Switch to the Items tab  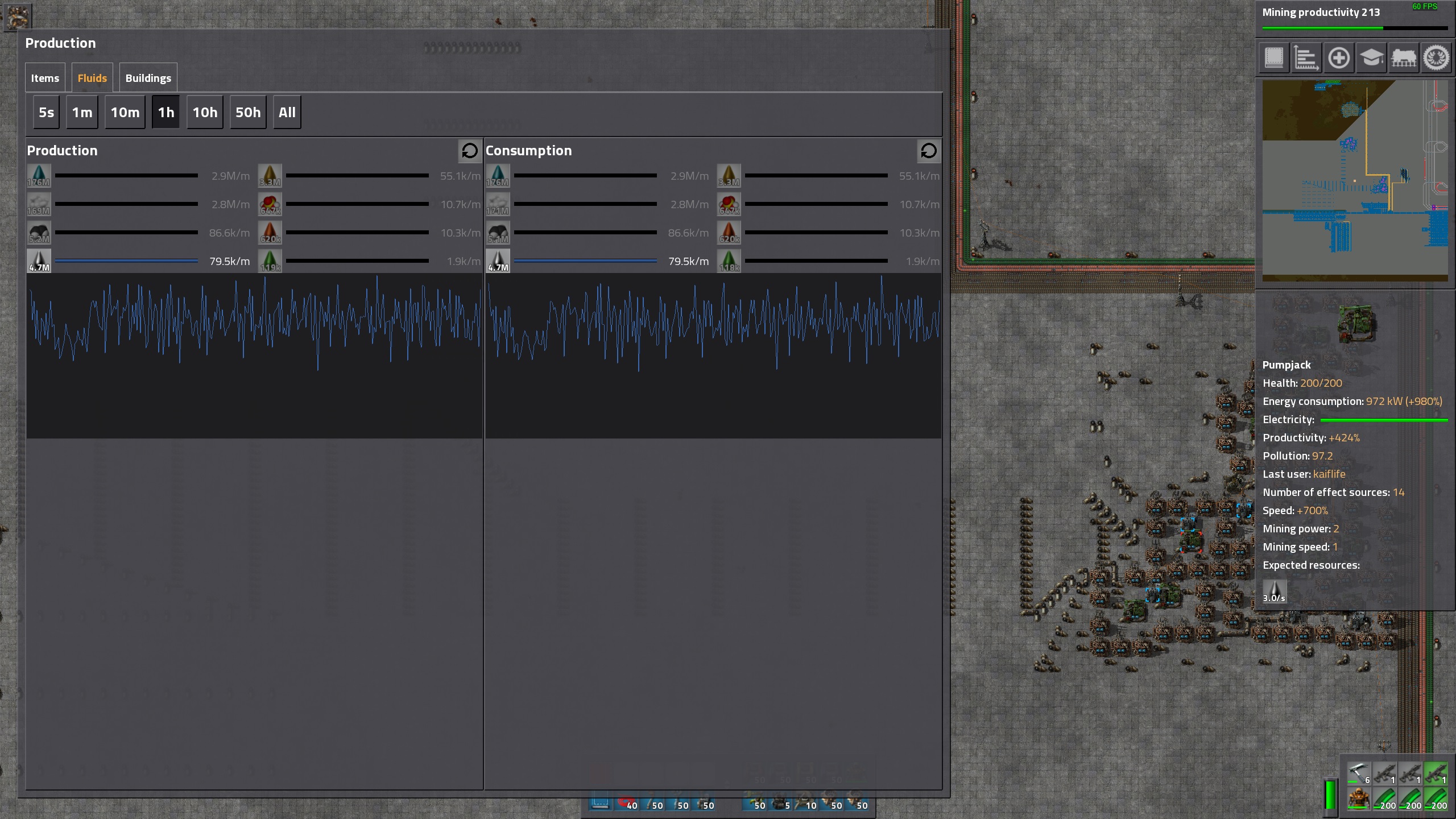click(45, 78)
